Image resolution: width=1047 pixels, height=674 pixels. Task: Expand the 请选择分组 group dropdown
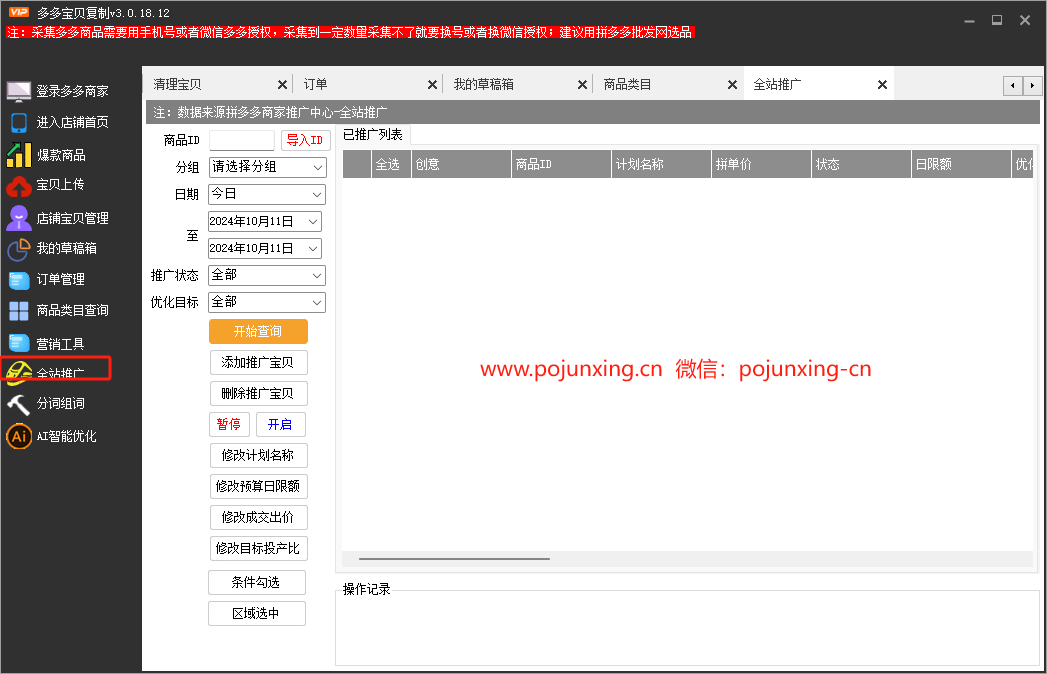coord(268,167)
